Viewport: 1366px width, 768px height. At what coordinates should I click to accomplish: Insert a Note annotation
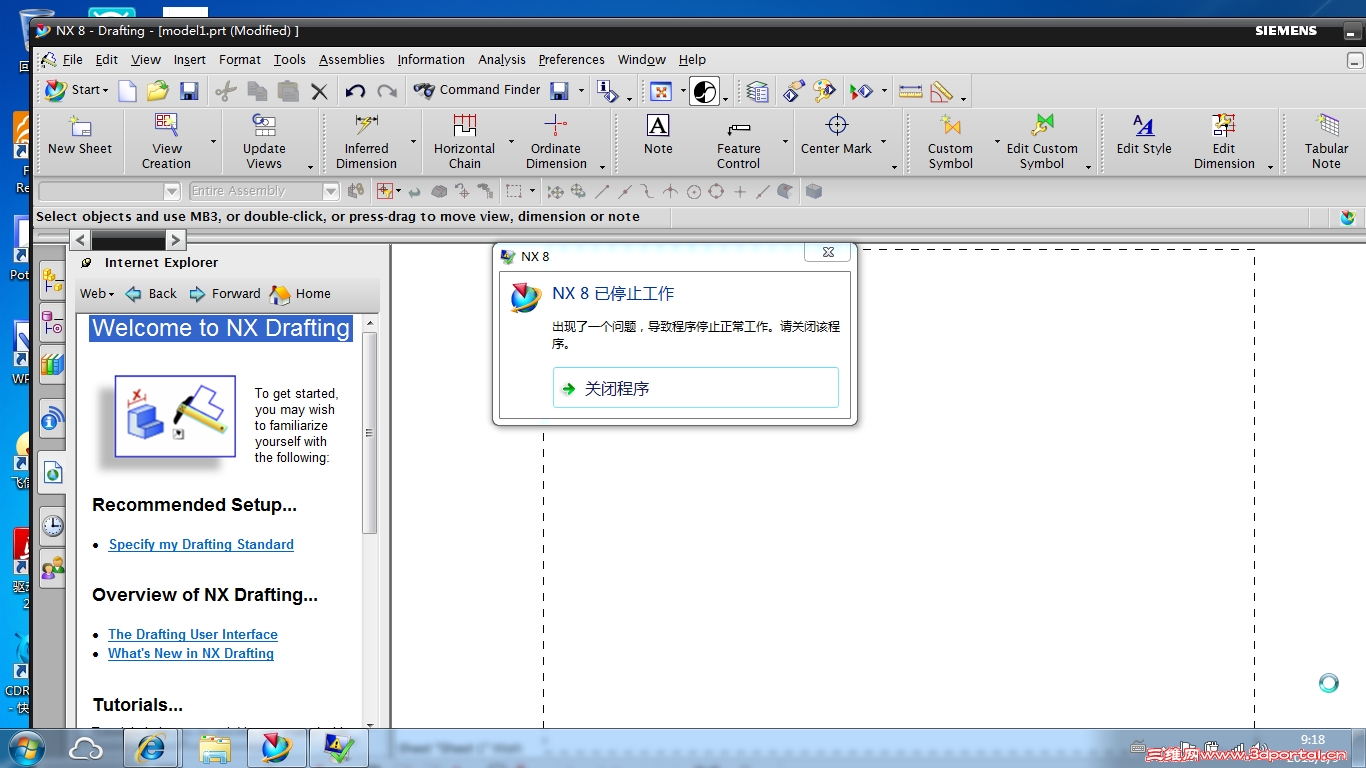coord(658,135)
